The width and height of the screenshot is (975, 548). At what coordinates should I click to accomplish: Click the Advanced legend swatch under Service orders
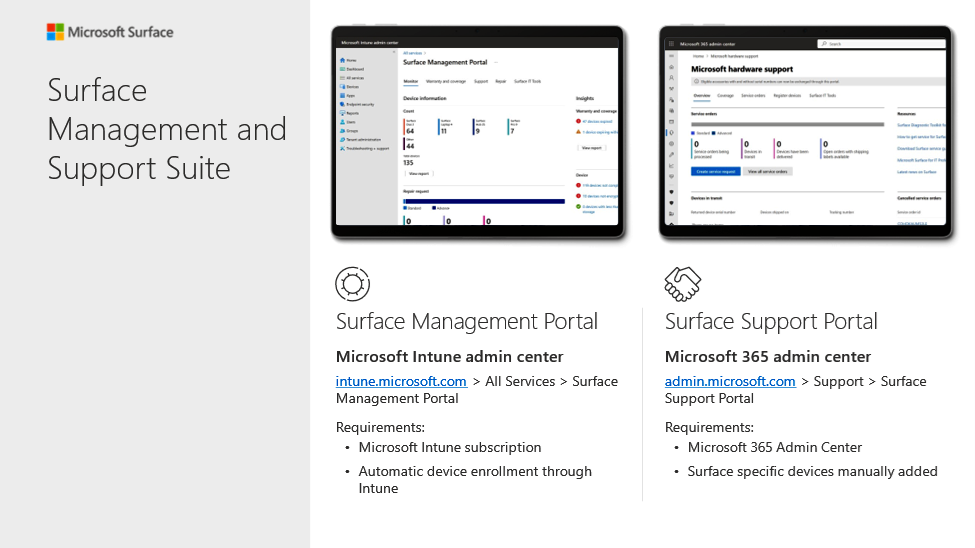click(x=713, y=133)
